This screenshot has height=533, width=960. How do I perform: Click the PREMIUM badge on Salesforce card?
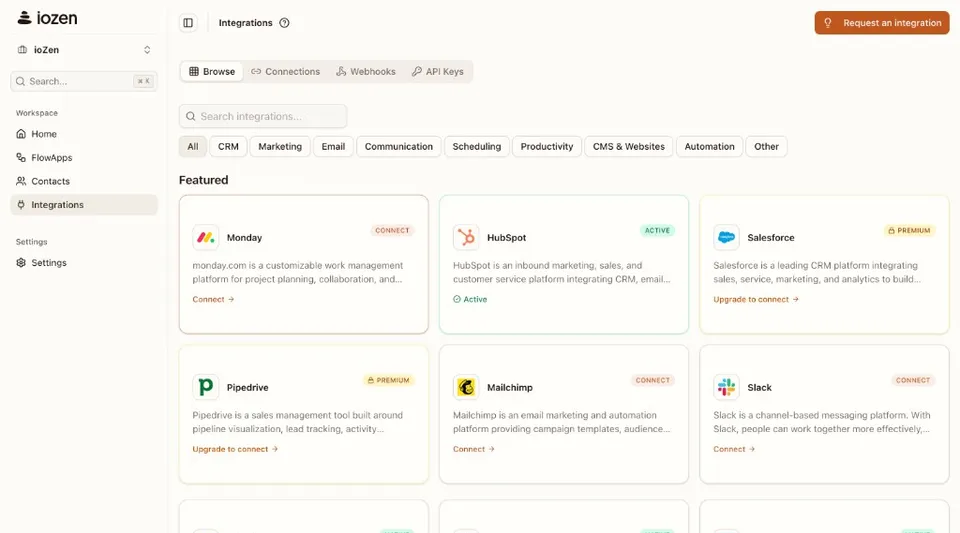909,231
